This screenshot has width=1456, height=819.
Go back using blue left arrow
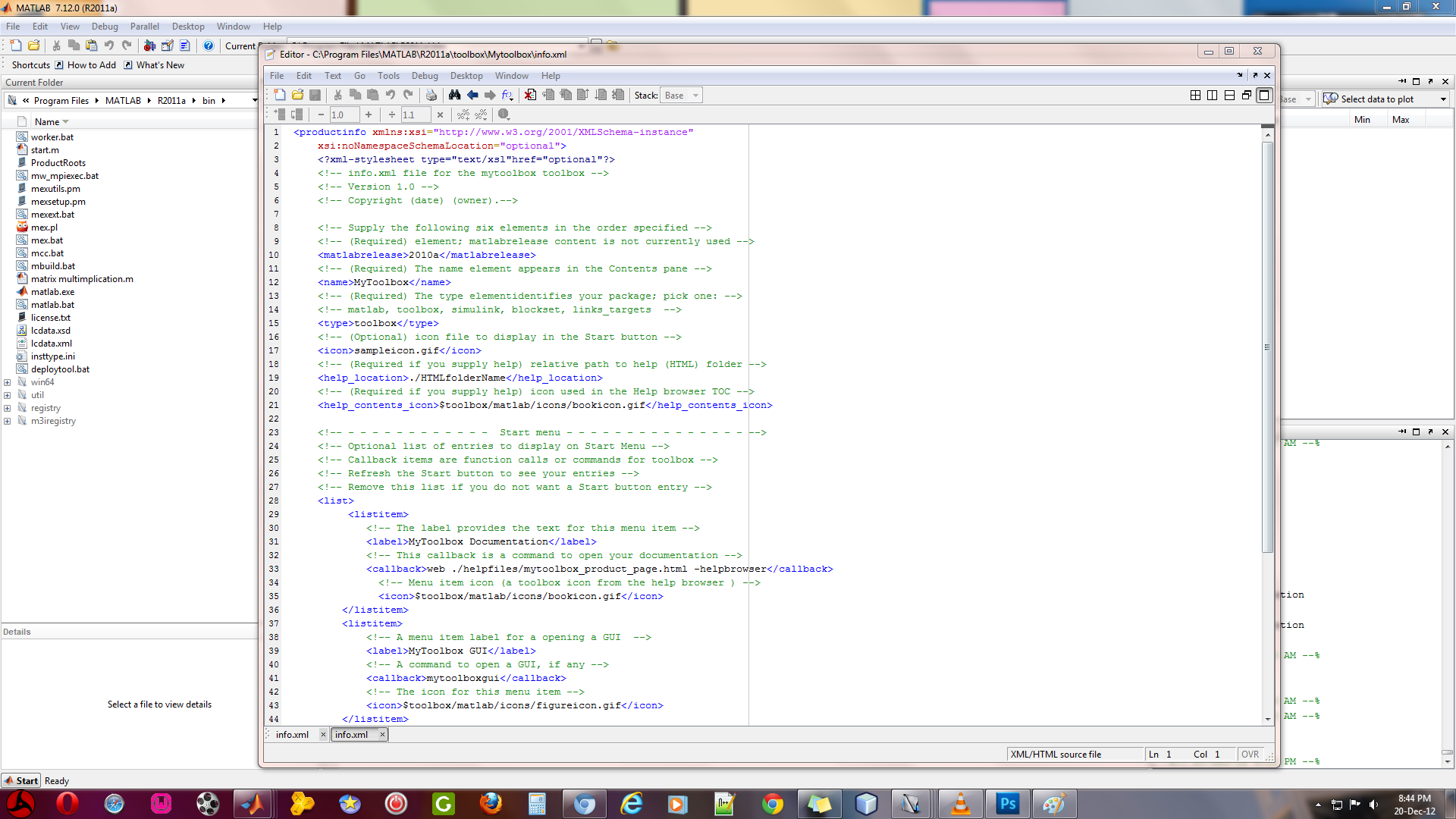point(472,95)
